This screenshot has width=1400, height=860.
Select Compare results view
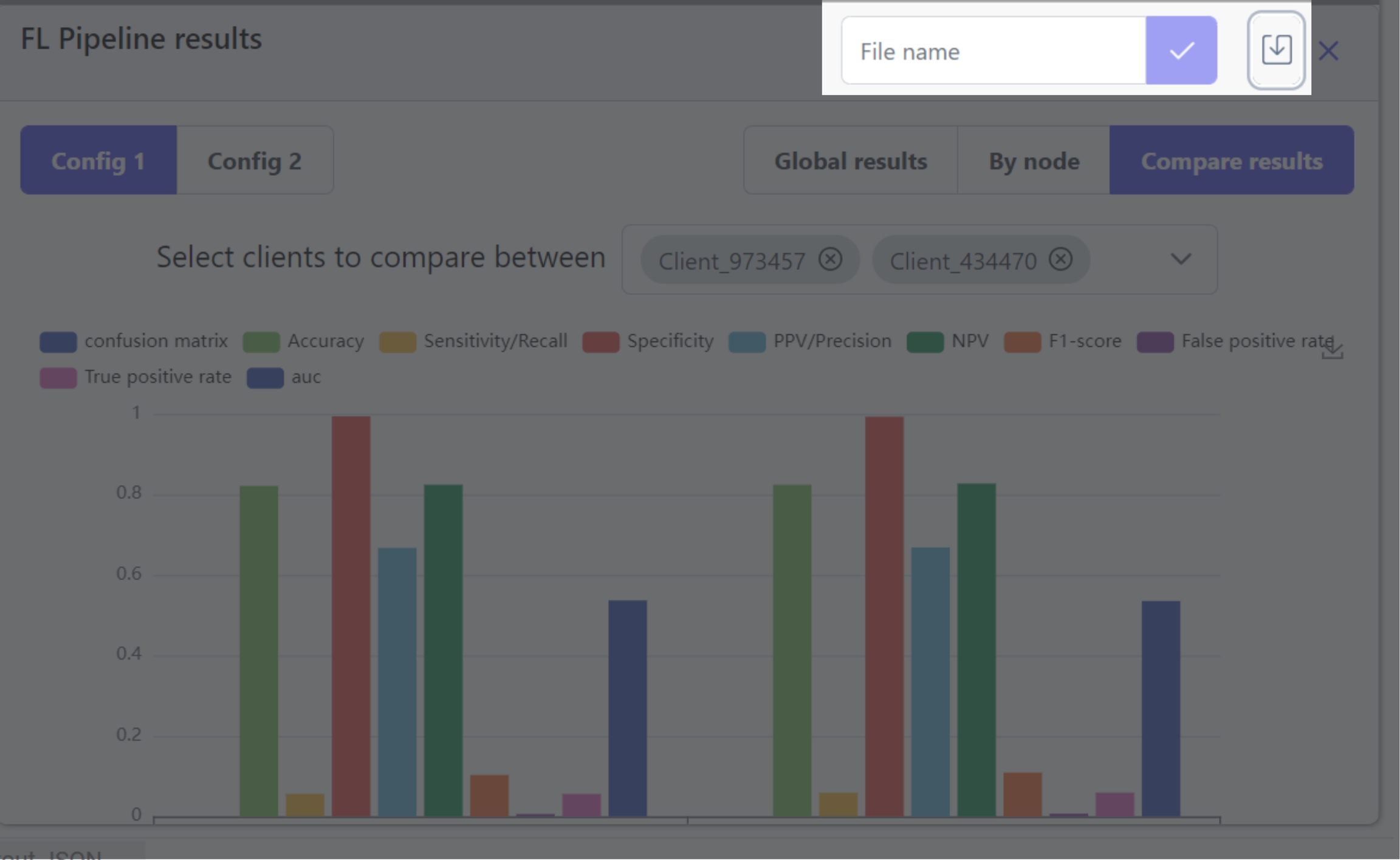tap(1231, 161)
